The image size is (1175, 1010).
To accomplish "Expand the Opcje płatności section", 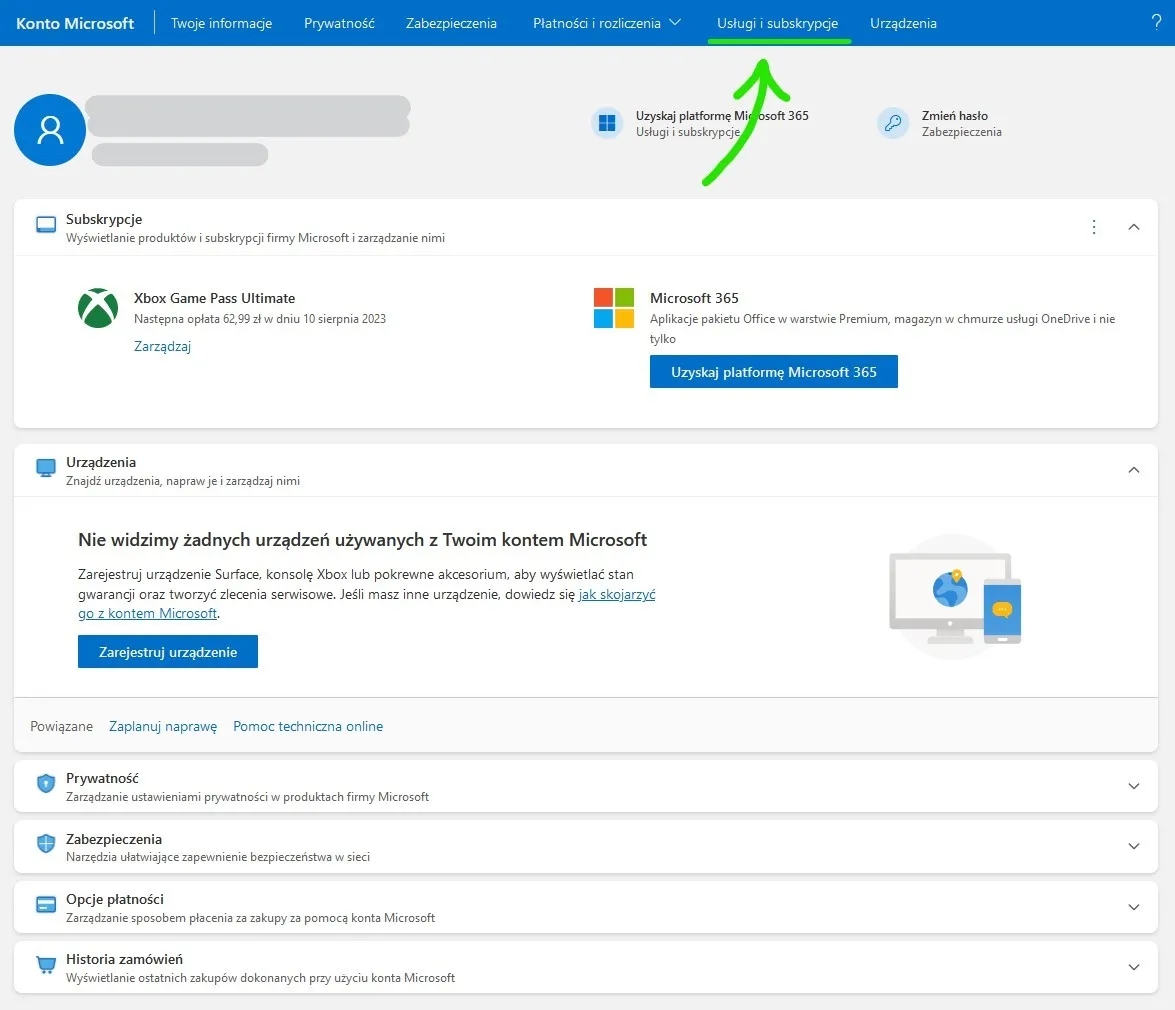I will 1134,907.
